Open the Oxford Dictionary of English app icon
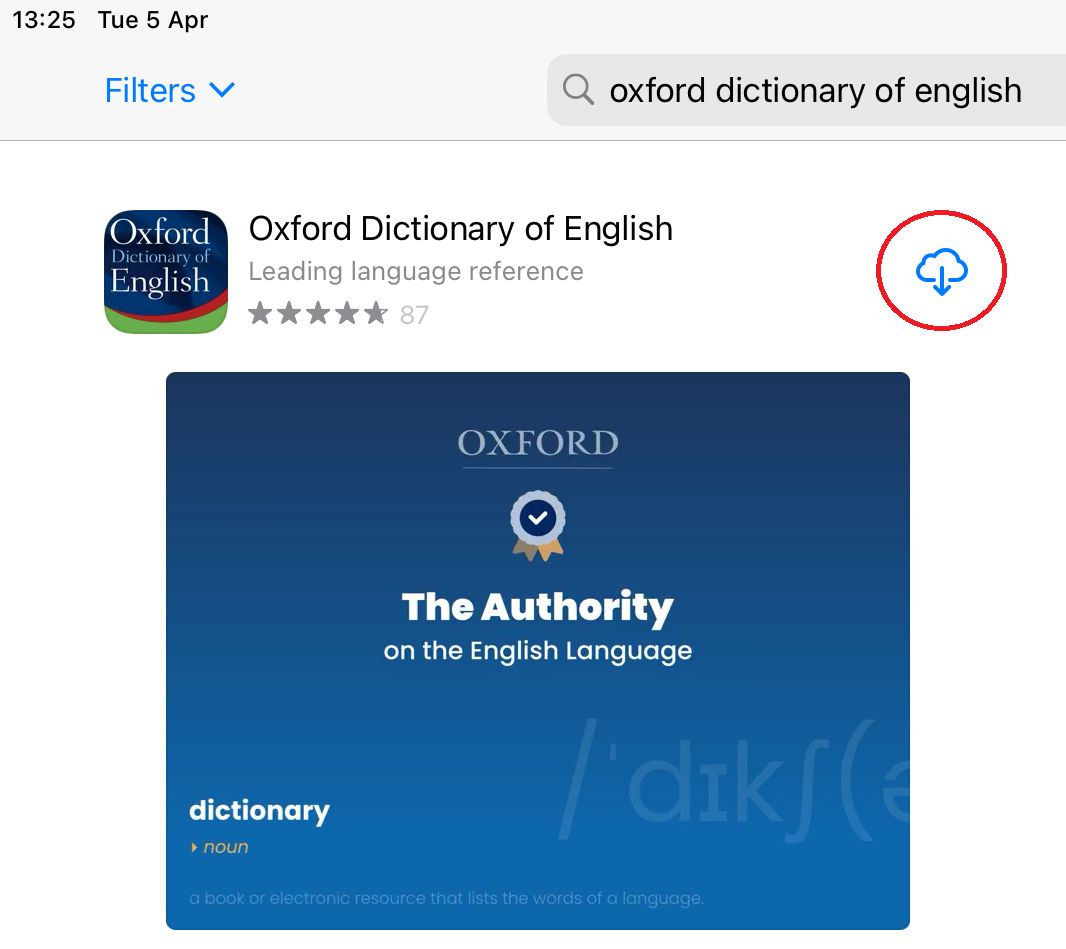Screen dimensions: 1066x949 point(166,272)
